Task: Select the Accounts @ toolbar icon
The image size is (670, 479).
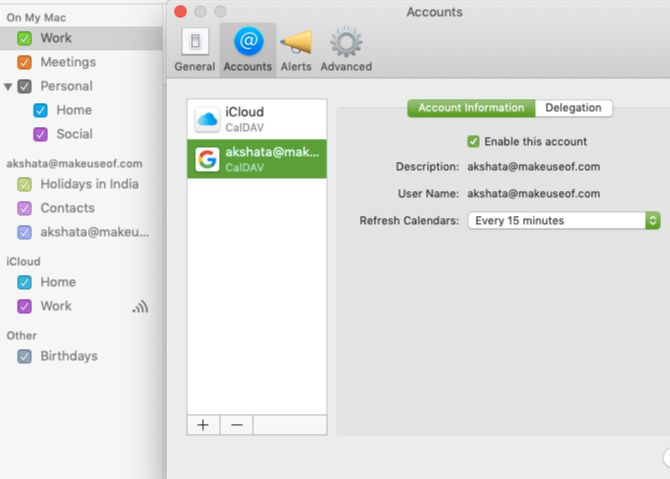Action: tap(247, 48)
